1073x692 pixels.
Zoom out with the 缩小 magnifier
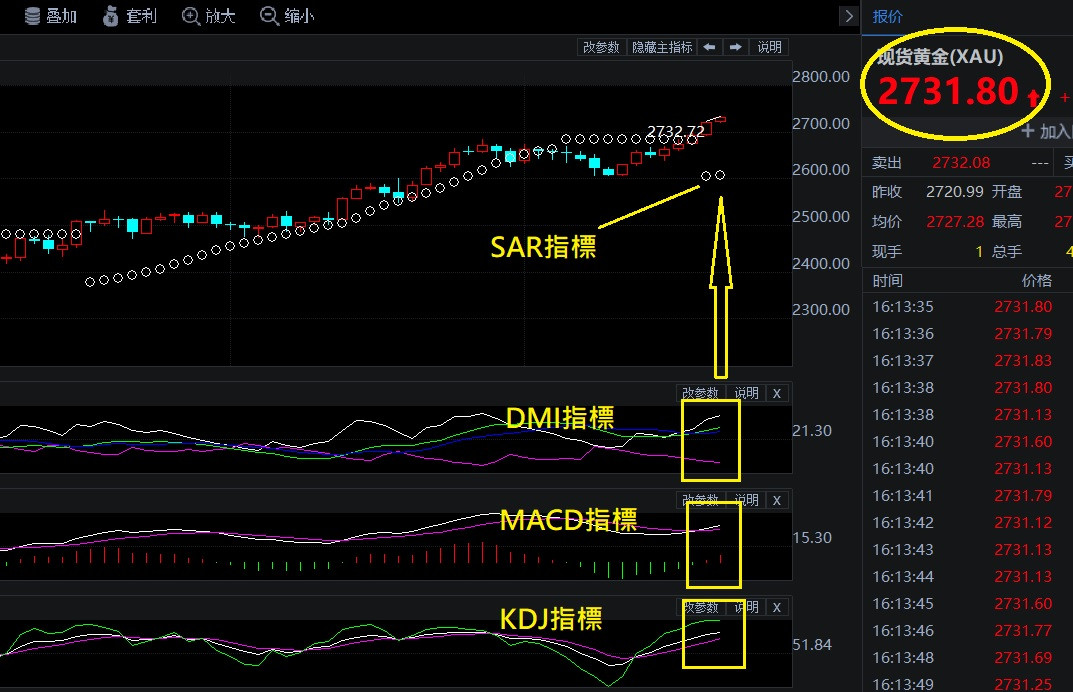click(268, 16)
